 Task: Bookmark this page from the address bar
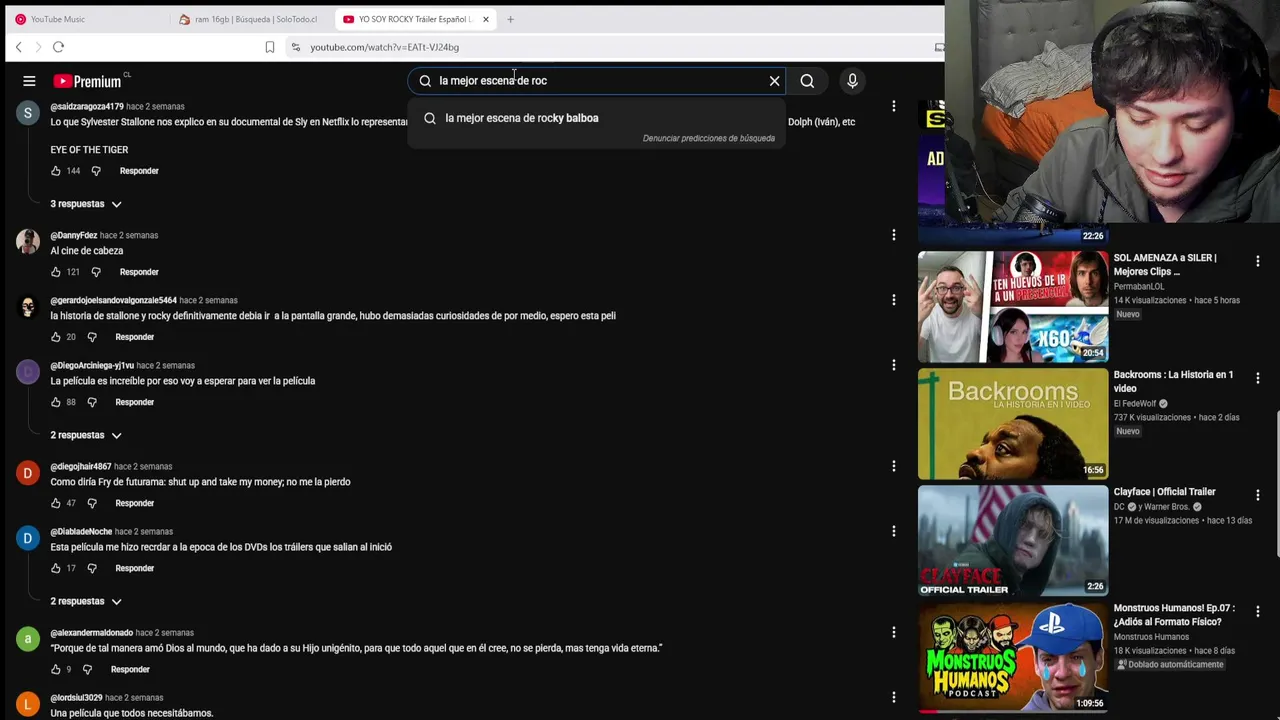[270, 47]
